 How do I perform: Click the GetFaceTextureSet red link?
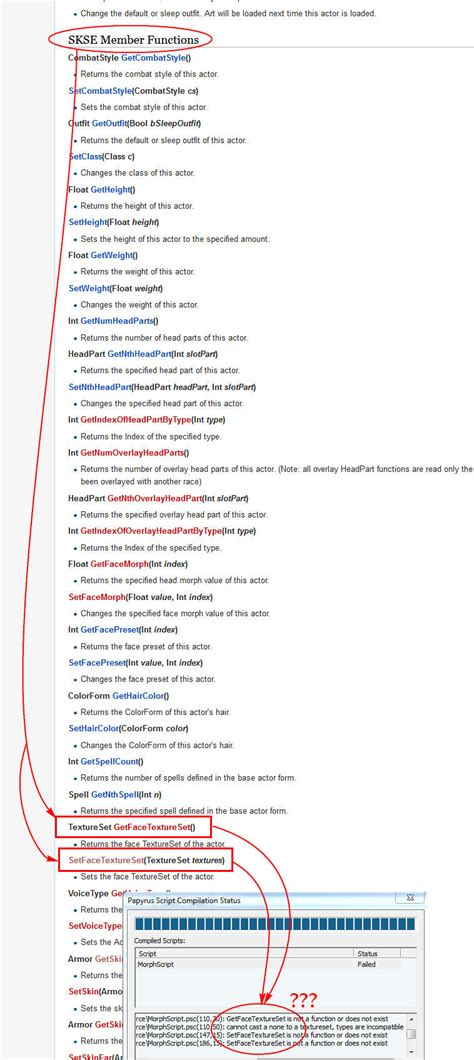[x=151, y=826]
